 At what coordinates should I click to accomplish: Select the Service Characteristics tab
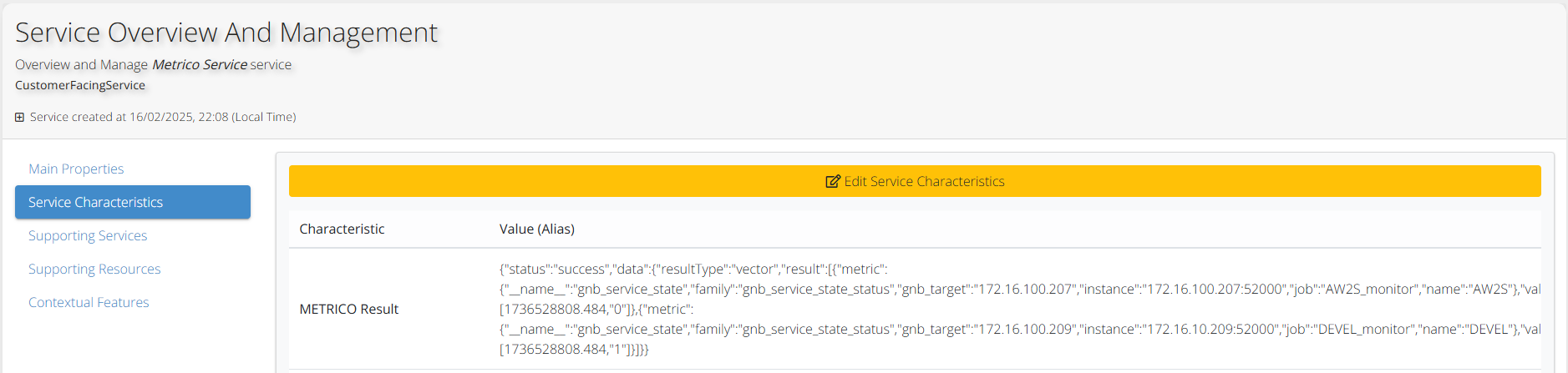(x=132, y=202)
